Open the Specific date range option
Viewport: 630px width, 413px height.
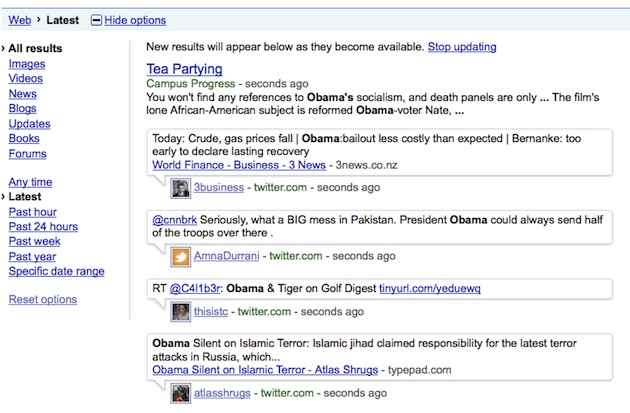(x=57, y=271)
